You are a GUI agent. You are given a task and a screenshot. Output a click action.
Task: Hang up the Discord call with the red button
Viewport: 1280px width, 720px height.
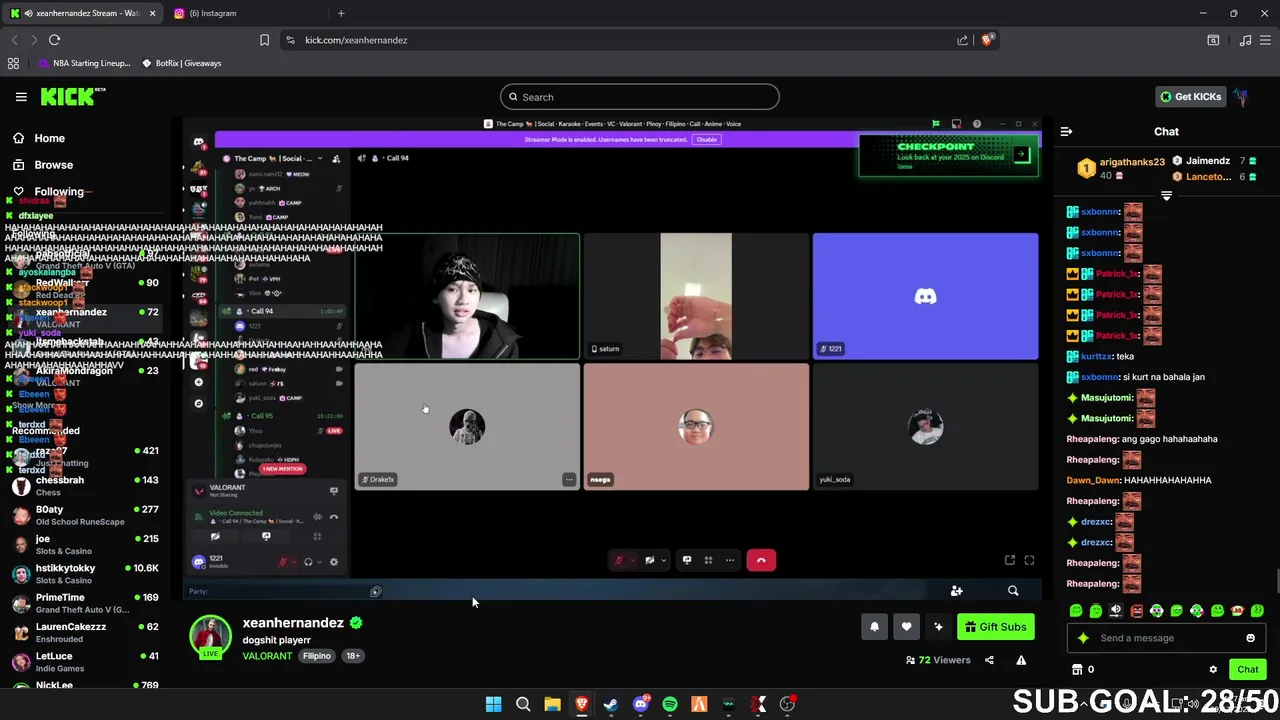pyautogui.click(x=761, y=560)
